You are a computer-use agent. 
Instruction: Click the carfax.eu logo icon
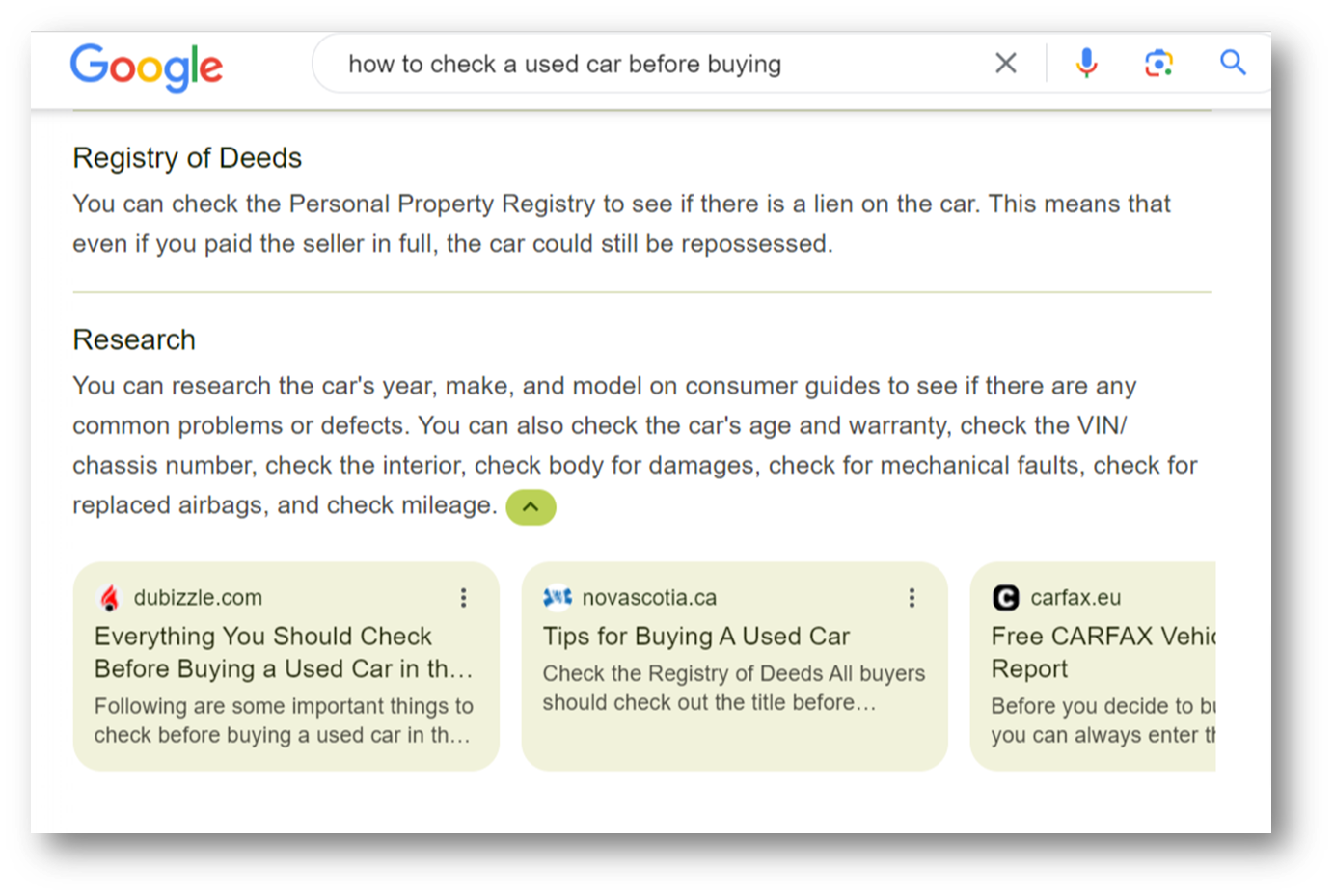[1005, 598]
